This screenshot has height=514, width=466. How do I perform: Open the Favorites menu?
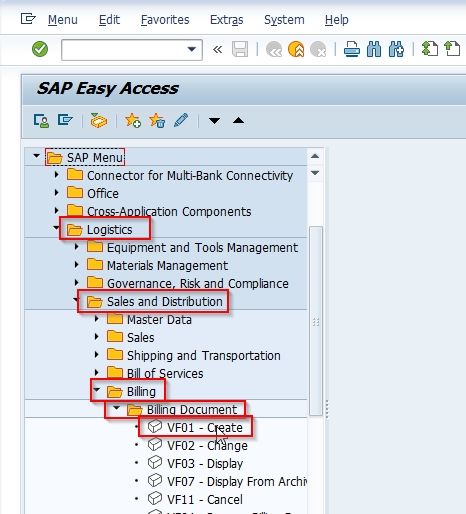coord(165,20)
